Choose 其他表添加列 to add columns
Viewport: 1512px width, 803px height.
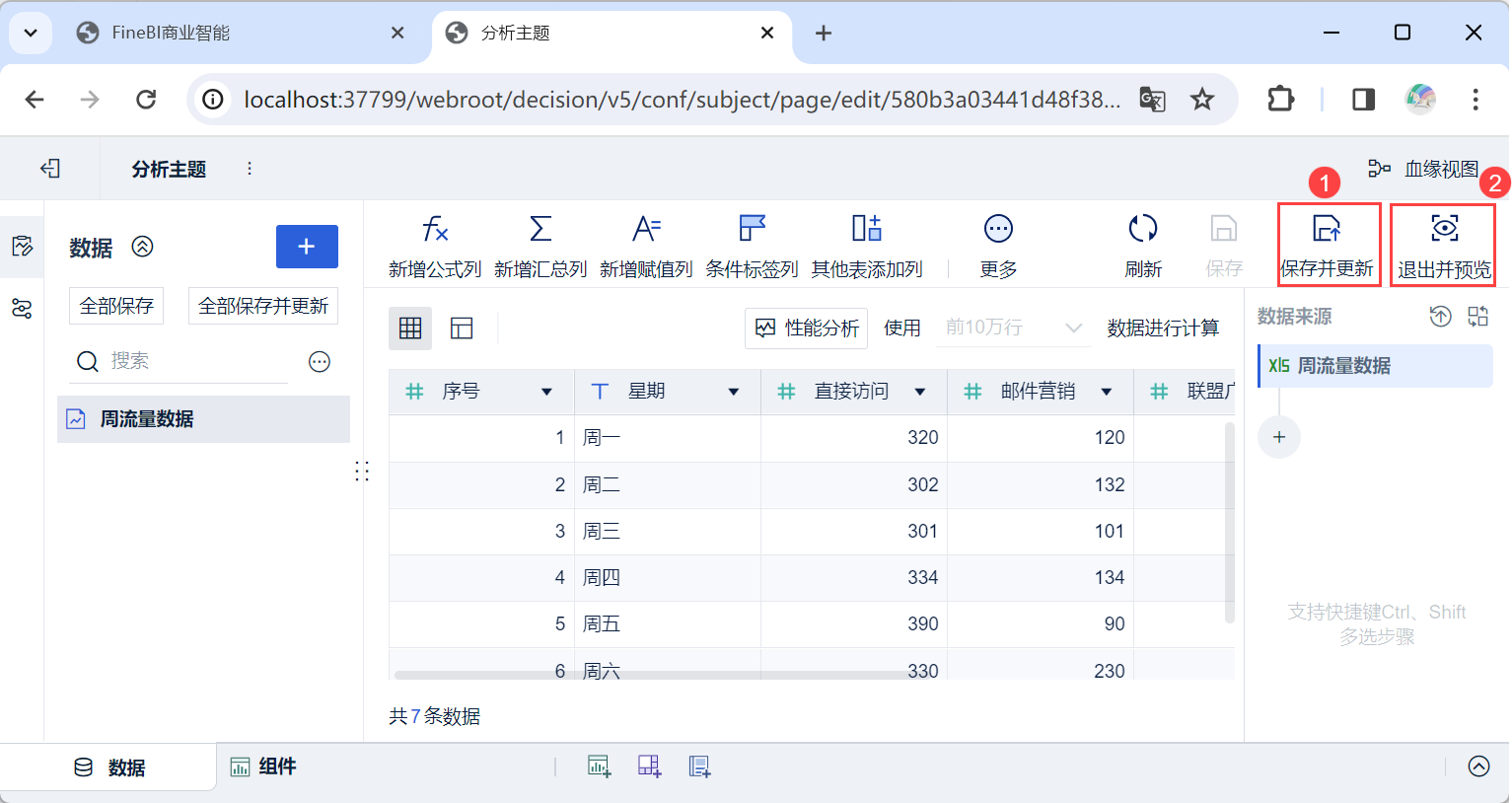coord(867,245)
